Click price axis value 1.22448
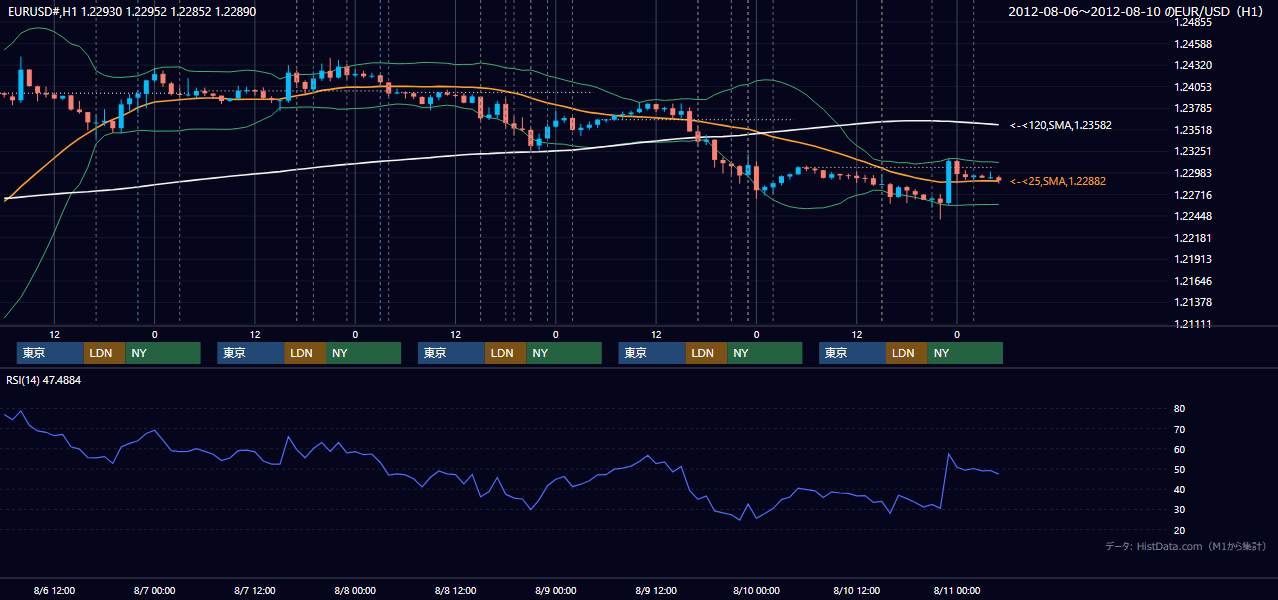The width and height of the screenshot is (1278, 600). 1192,216
